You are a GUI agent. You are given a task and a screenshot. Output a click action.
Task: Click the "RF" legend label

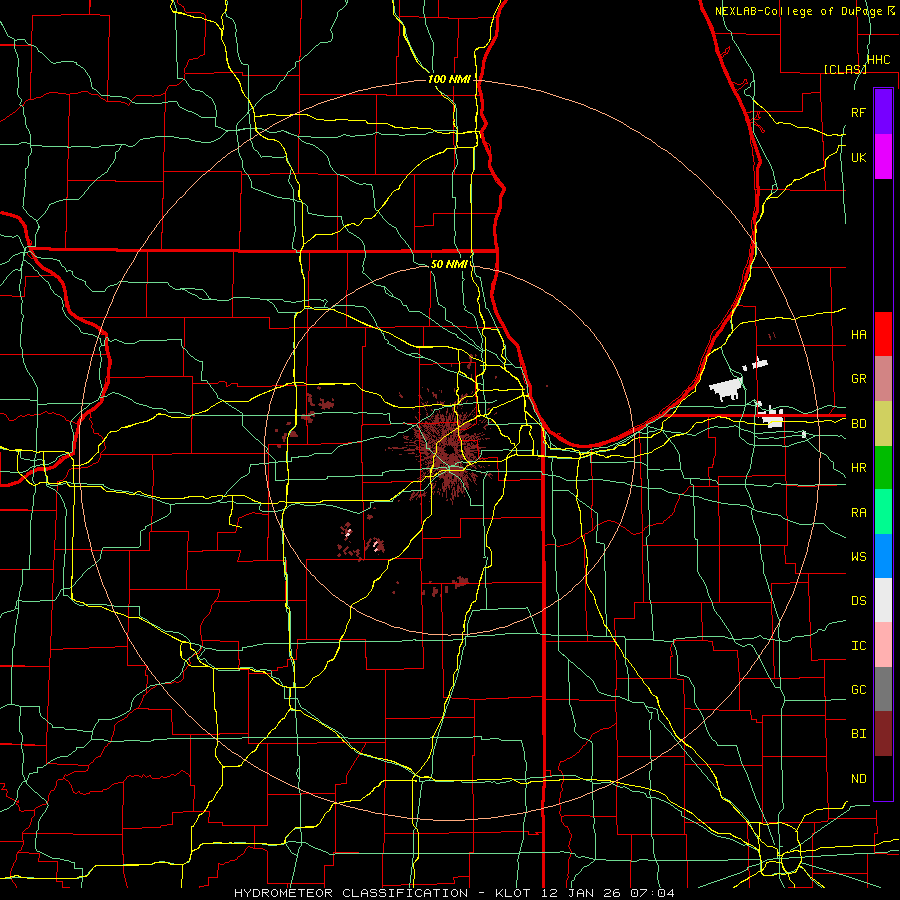(859, 112)
